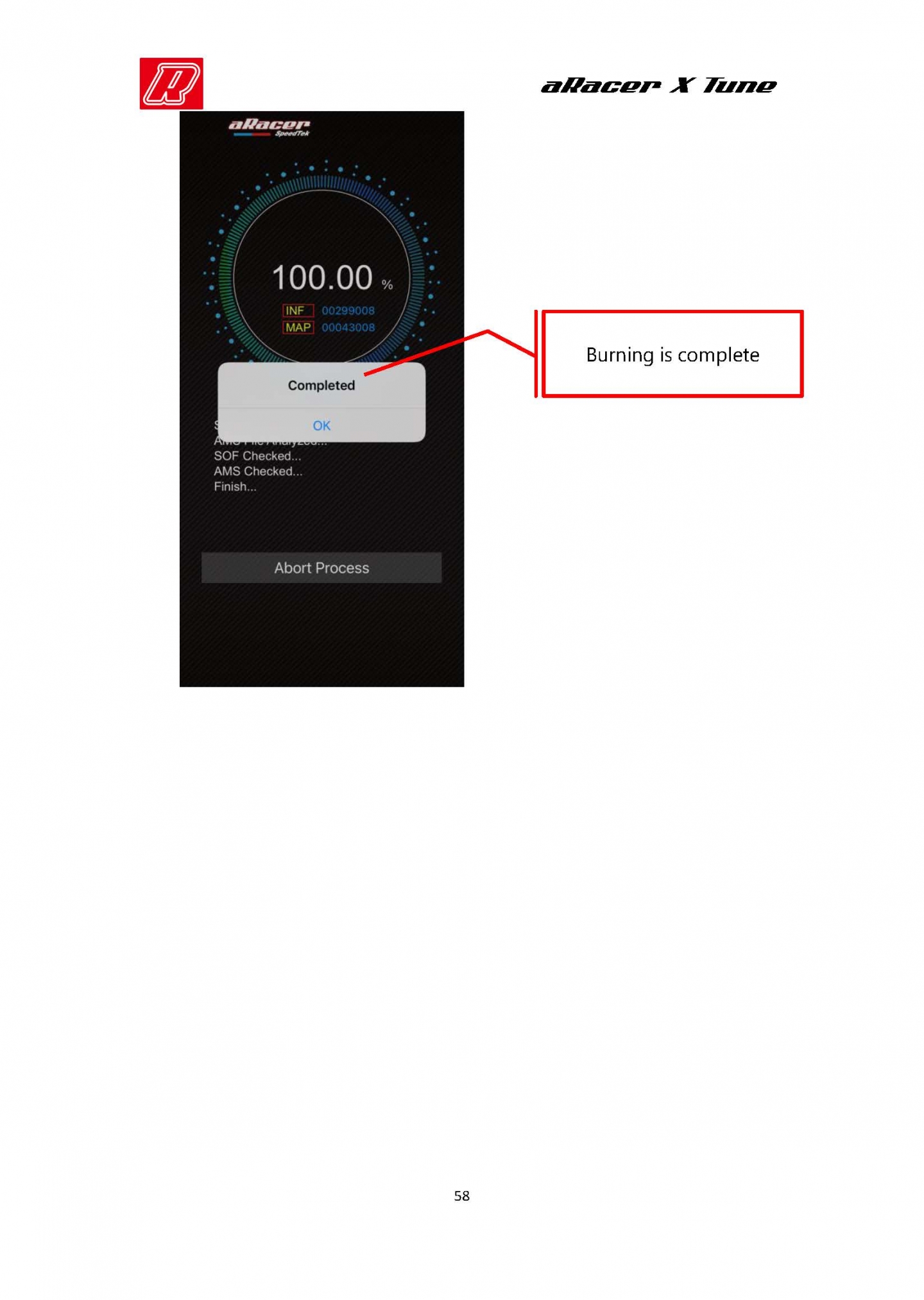Screen dimensions: 924x1300
Task: Click the Finish... log line
Action: (x=235, y=486)
